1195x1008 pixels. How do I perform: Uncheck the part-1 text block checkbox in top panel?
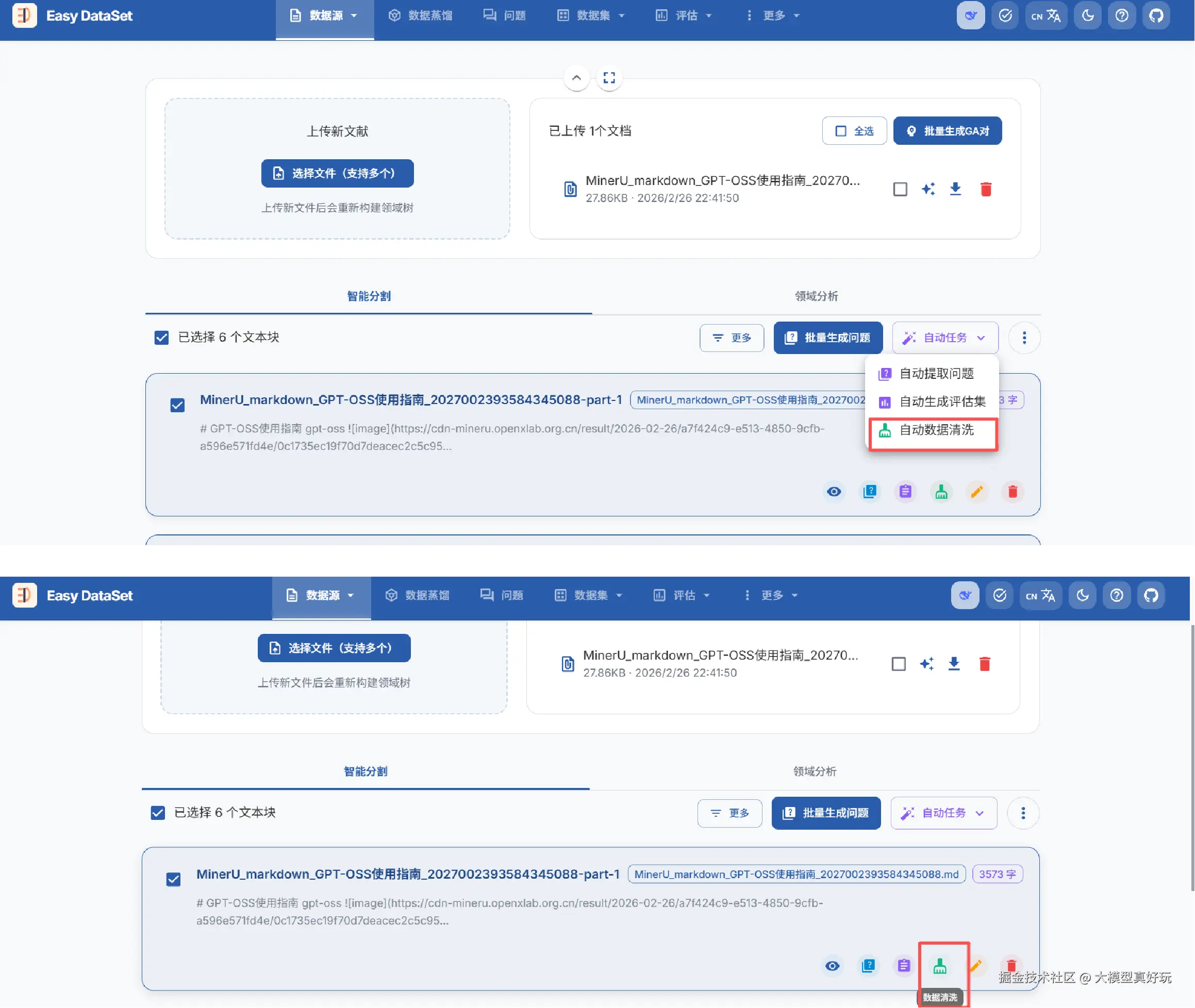tap(178, 405)
